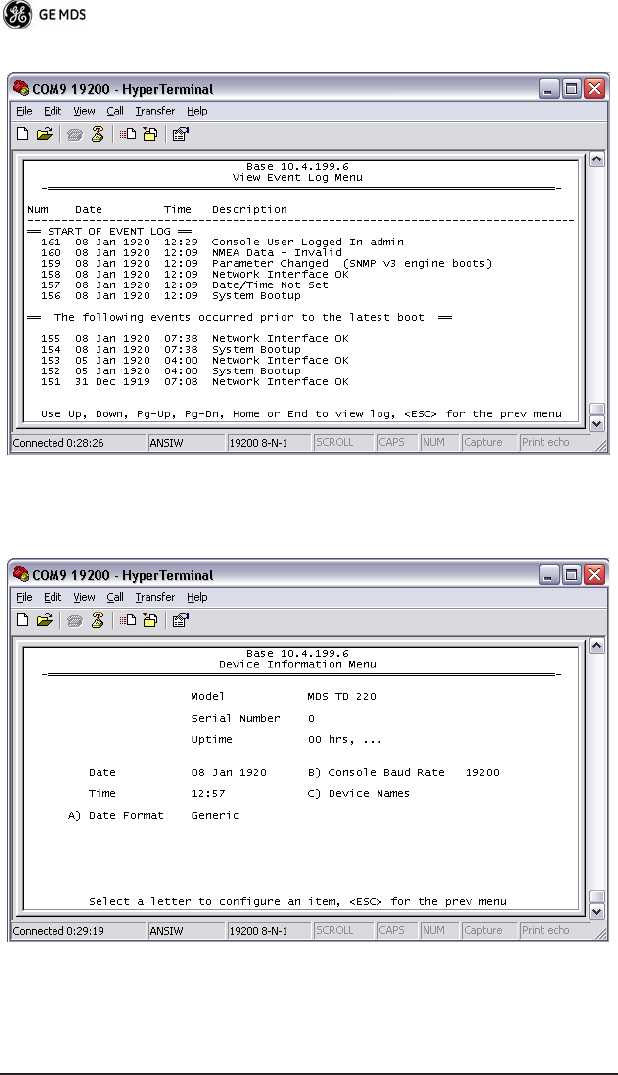This screenshot has width=618, height=1075.
Task: Maximize the top HyperTerminal window
Action: [571, 89]
